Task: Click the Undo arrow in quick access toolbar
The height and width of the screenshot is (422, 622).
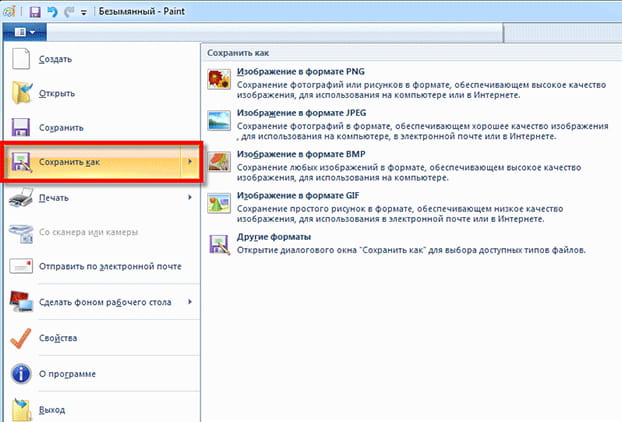Action: point(50,11)
